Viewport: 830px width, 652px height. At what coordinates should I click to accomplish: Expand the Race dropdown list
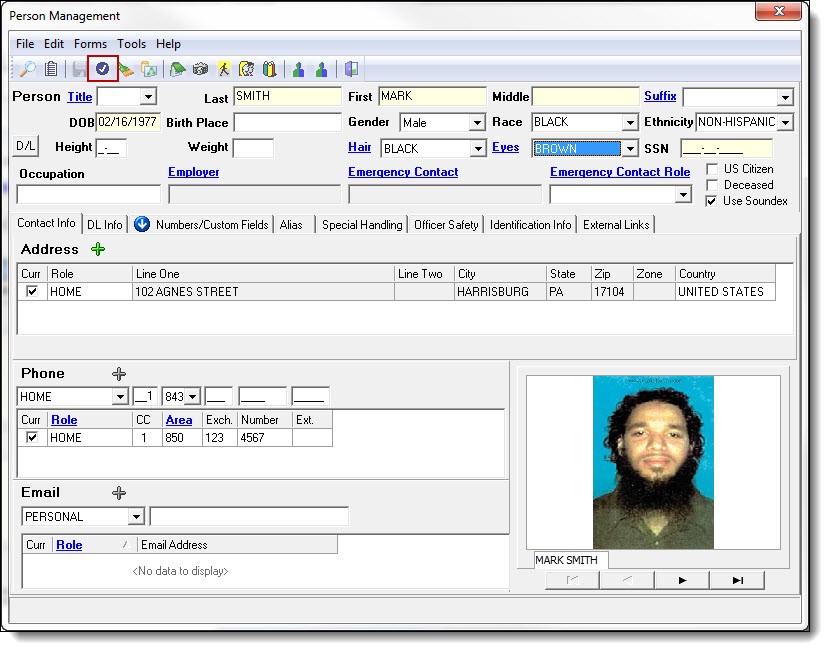630,123
